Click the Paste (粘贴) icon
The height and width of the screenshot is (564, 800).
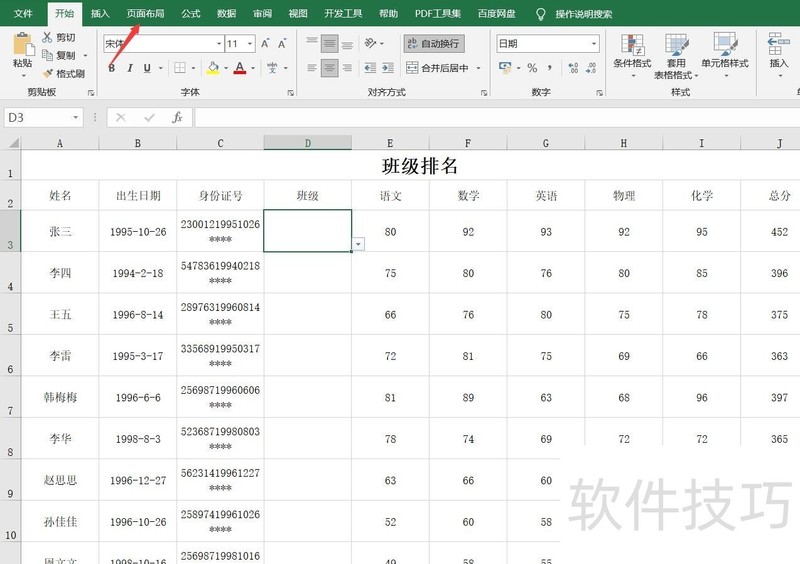point(23,44)
